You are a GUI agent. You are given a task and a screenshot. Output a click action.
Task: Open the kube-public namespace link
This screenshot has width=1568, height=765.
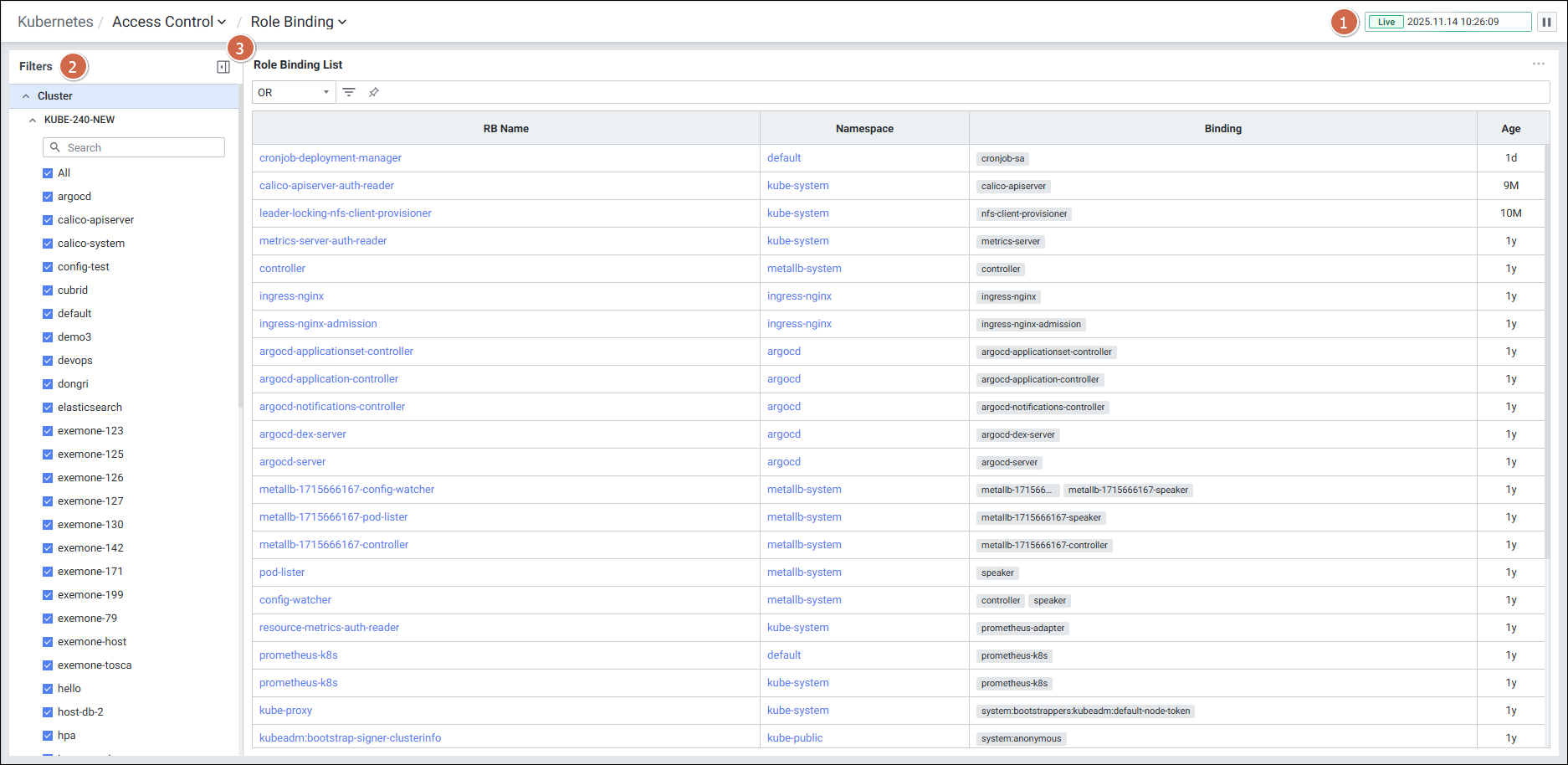pyautogui.click(x=794, y=738)
